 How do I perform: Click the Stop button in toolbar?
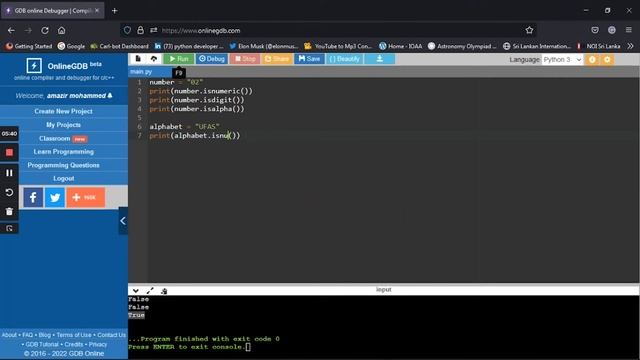coord(245,59)
